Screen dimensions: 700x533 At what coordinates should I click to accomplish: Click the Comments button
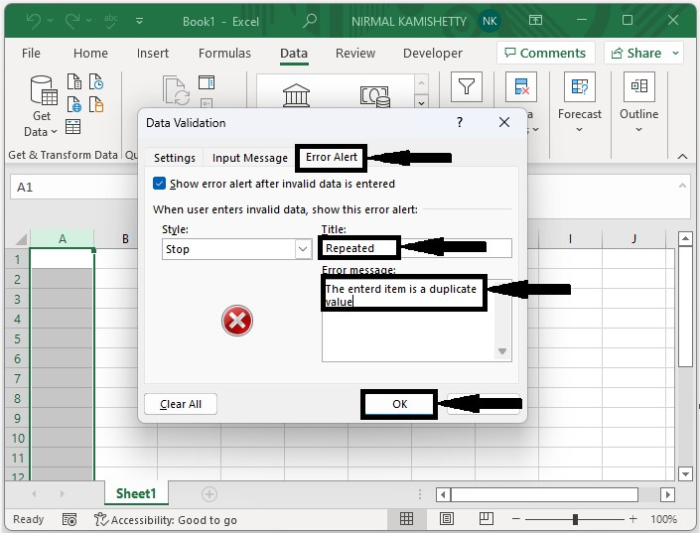546,53
